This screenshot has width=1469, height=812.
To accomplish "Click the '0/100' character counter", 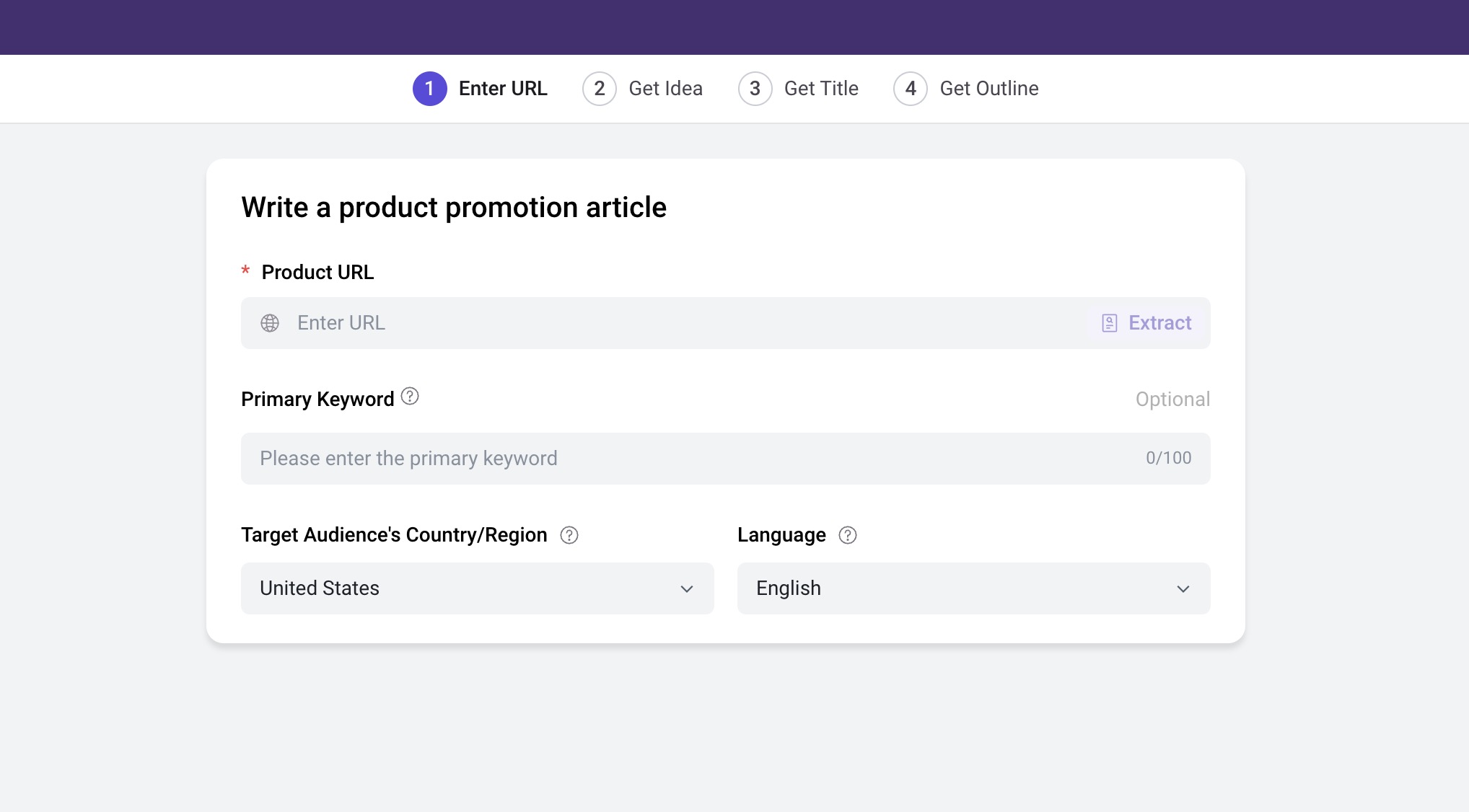I will click(x=1169, y=458).
